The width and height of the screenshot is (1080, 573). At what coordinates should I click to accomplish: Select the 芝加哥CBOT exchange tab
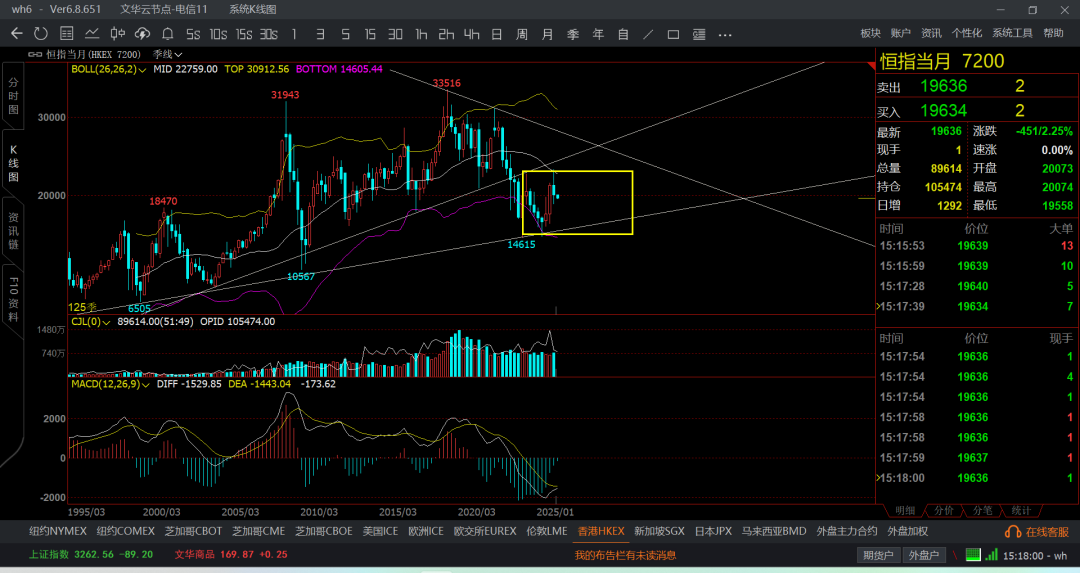(x=193, y=531)
